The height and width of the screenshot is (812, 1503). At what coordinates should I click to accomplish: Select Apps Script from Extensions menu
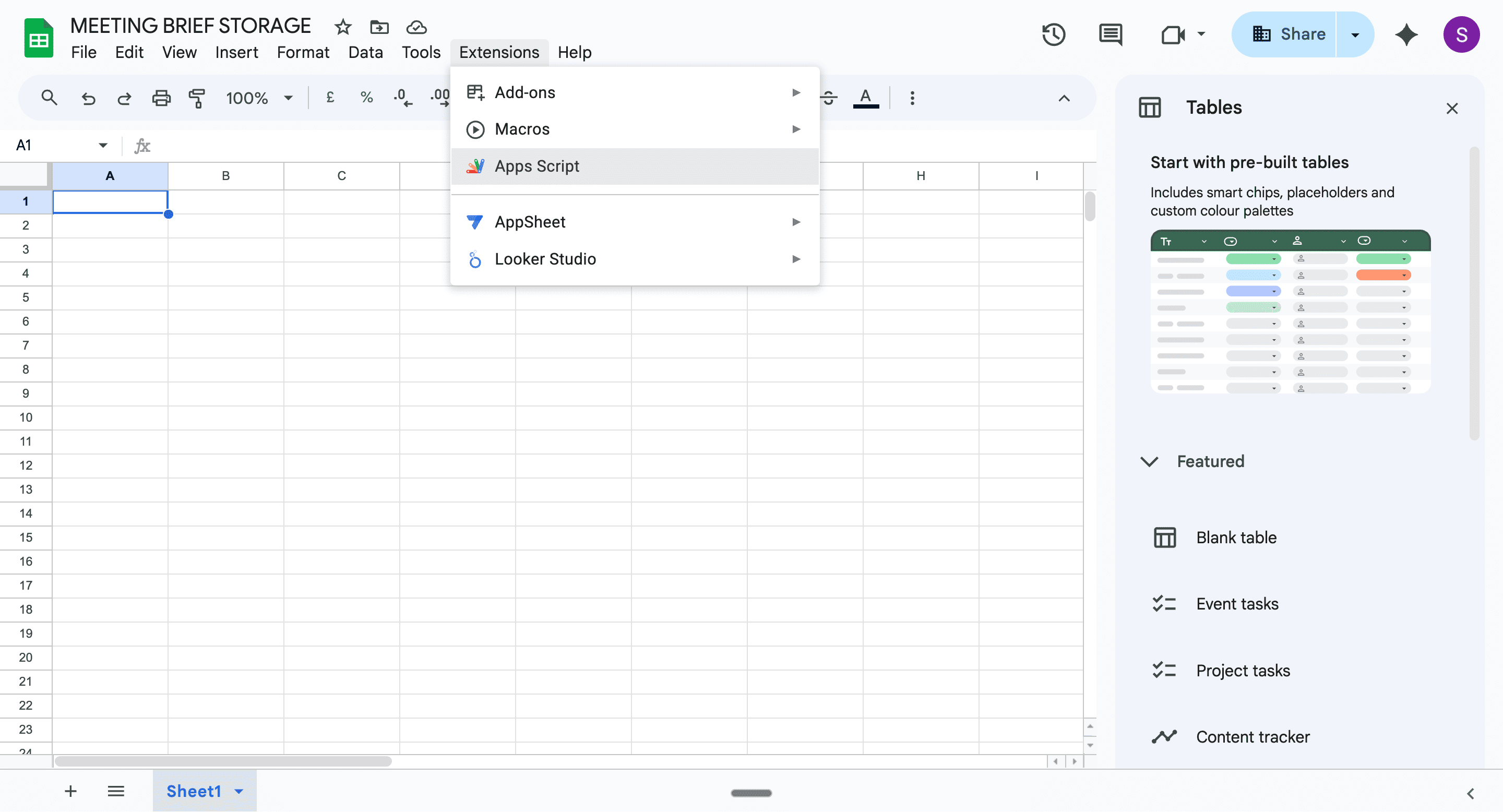[x=537, y=166]
